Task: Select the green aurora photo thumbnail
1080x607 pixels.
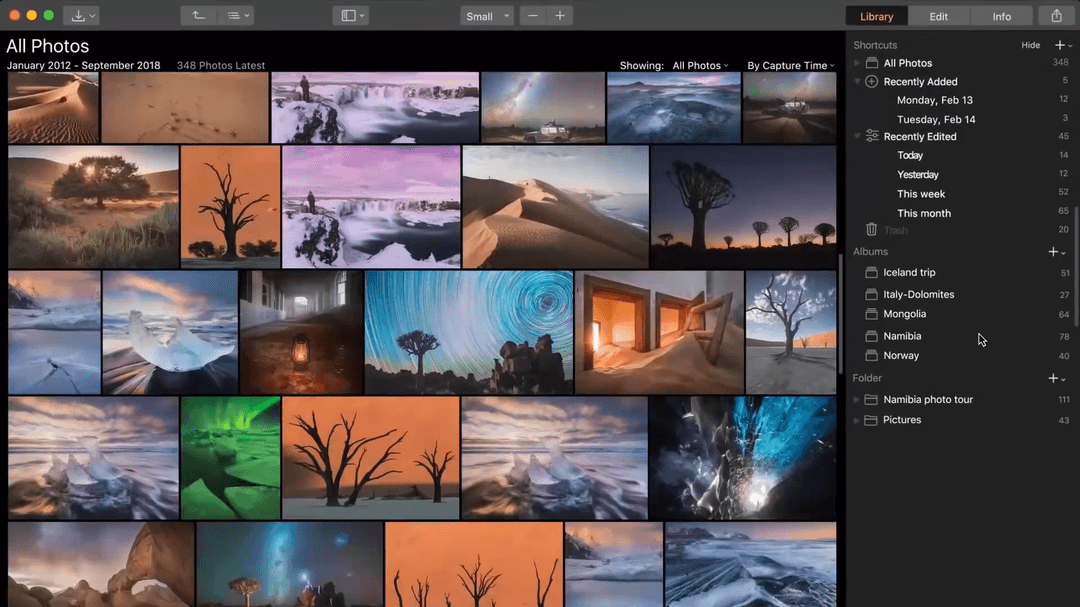Action: click(230, 456)
